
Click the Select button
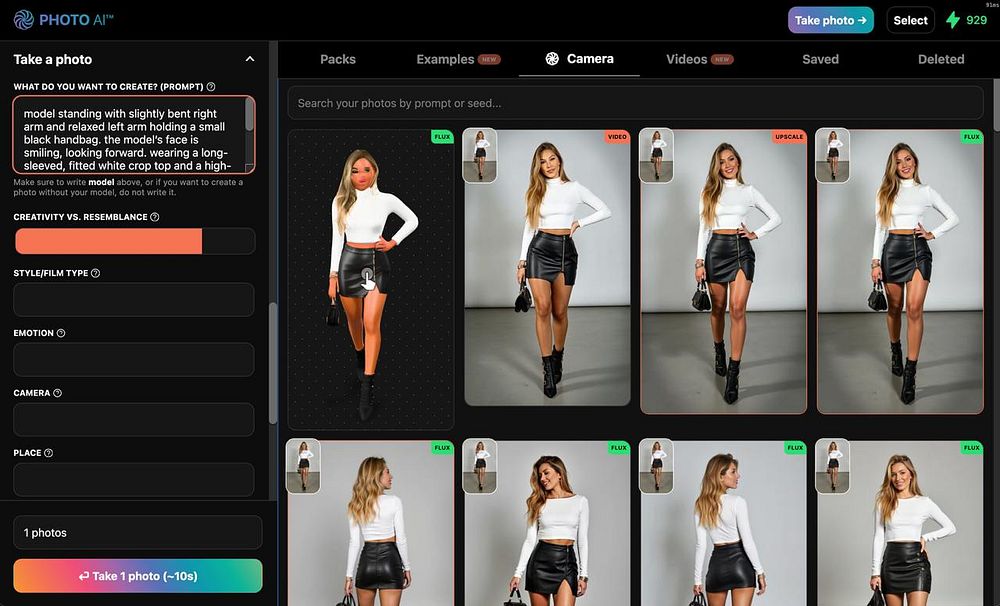pyautogui.click(x=910, y=20)
